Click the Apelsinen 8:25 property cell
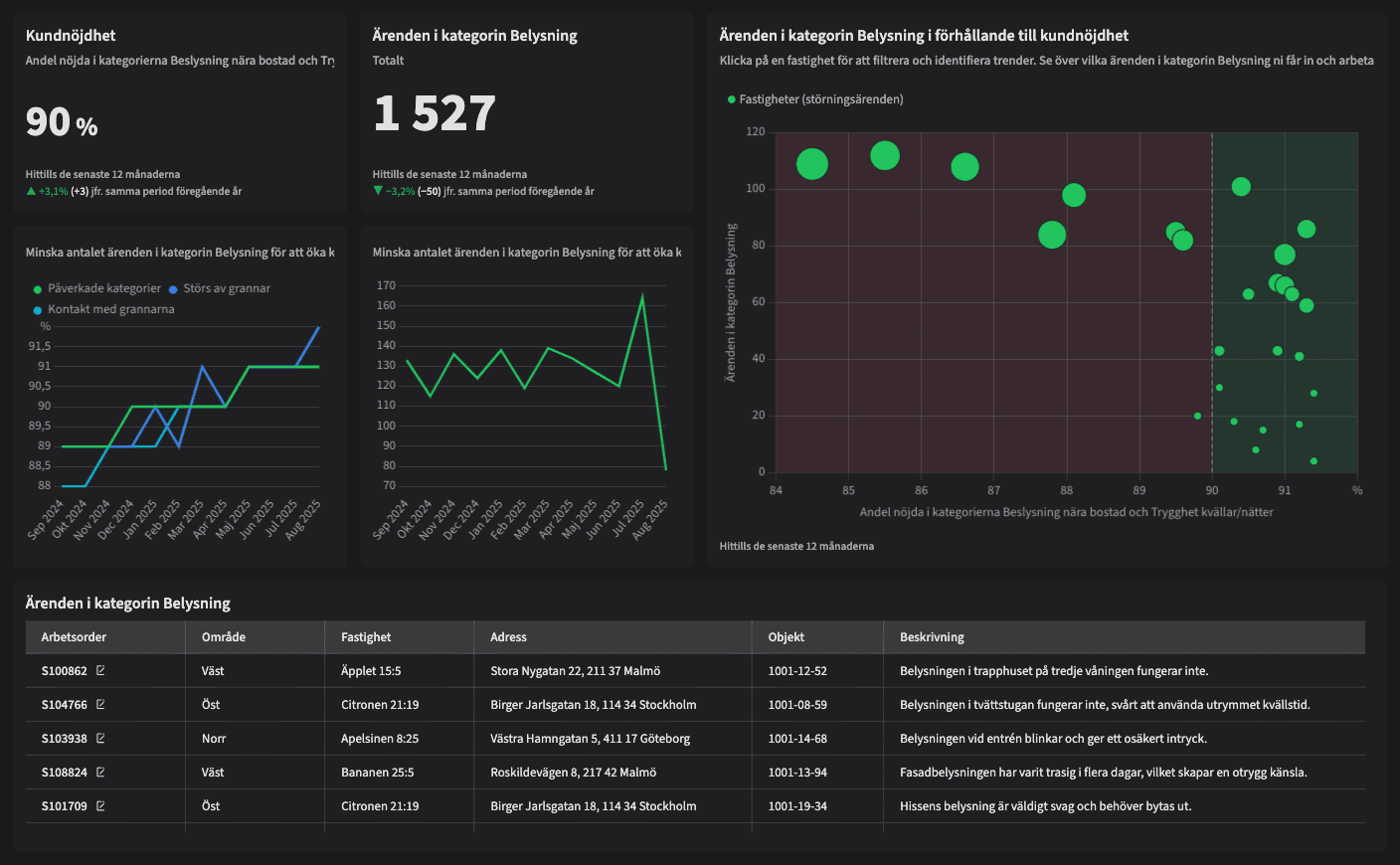The height and width of the screenshot is (865, 1400). 380,739
